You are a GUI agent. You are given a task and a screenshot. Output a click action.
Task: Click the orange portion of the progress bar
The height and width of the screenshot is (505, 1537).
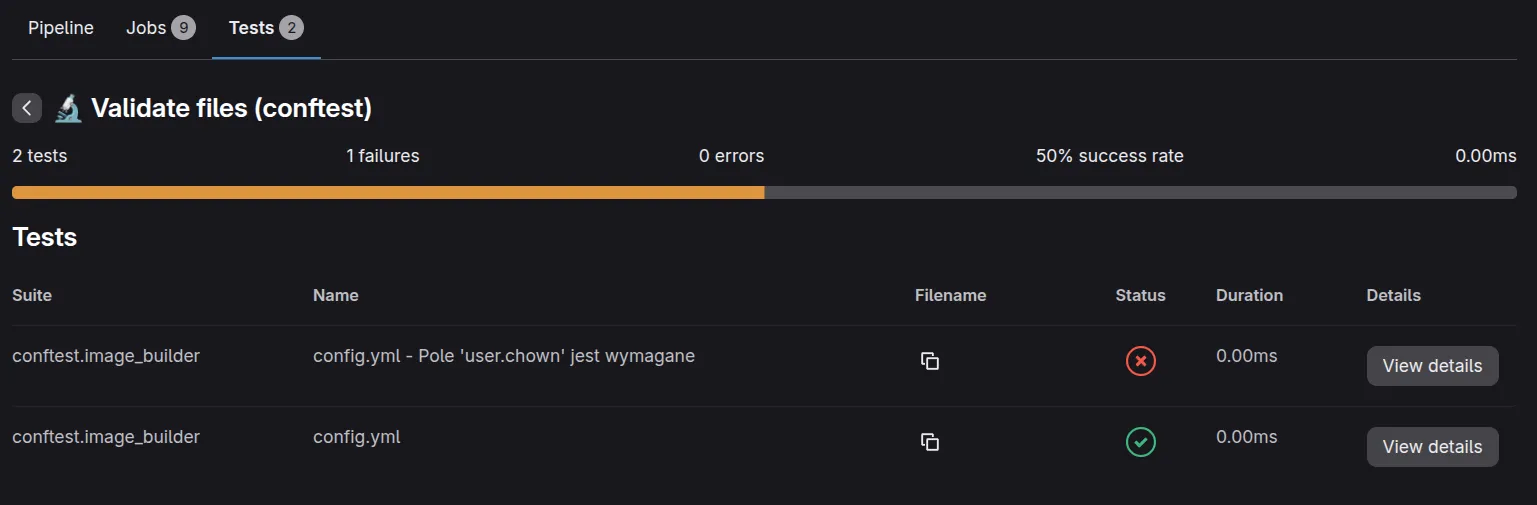coord(388,192)
